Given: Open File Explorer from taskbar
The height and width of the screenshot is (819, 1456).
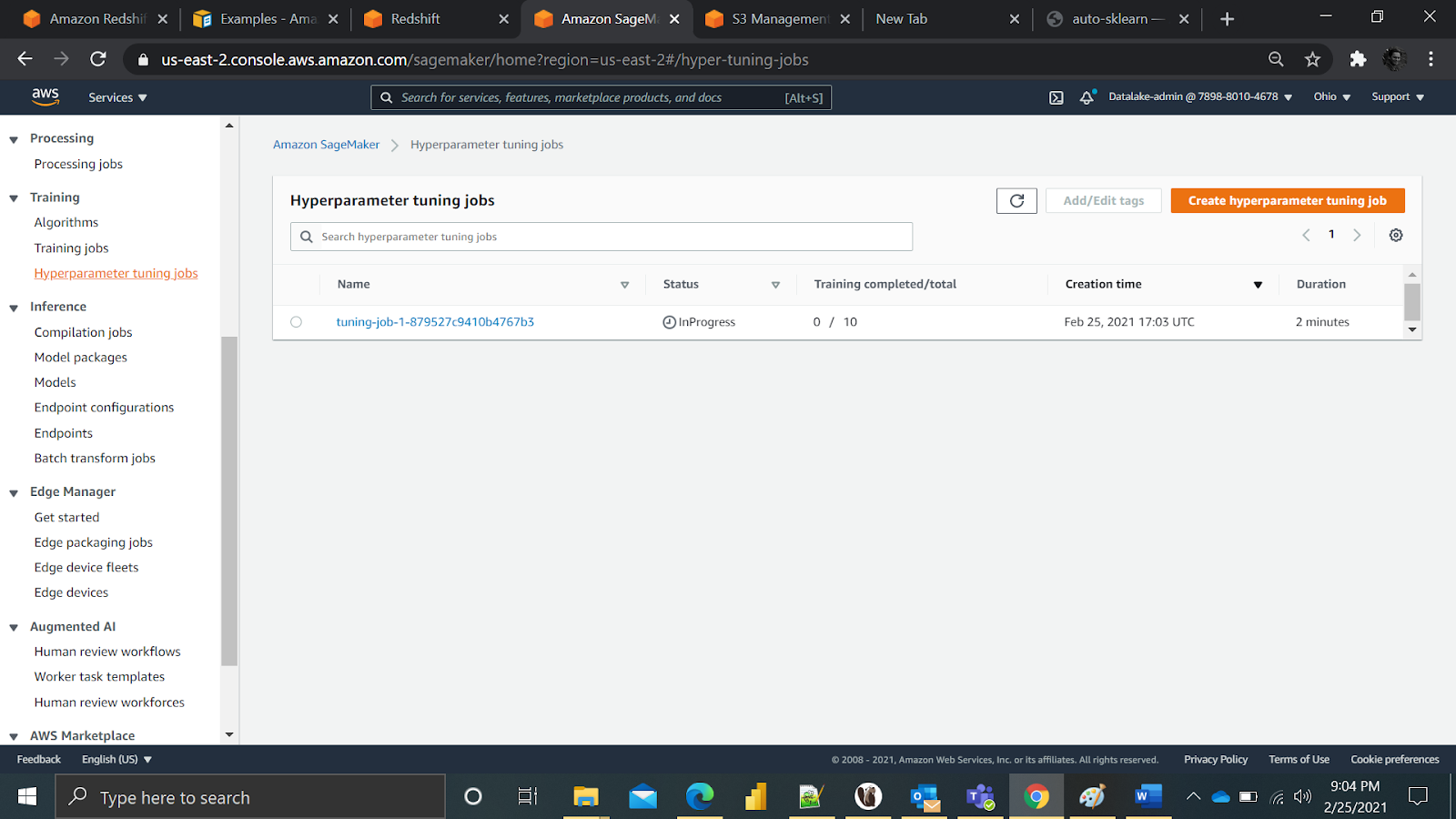Looking at the screenshot, I should (585, 797).
